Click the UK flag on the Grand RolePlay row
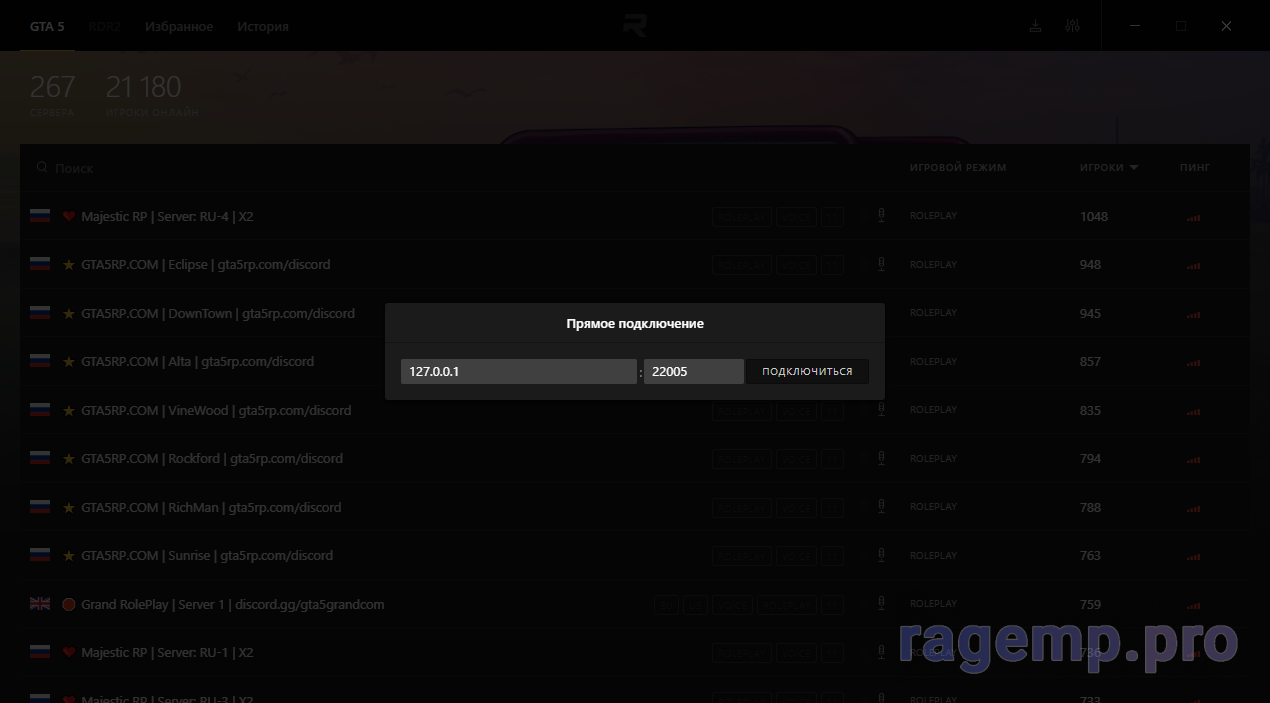This screenshot has height=703, width=1270. pyautogui.click(x=40, y=604)
